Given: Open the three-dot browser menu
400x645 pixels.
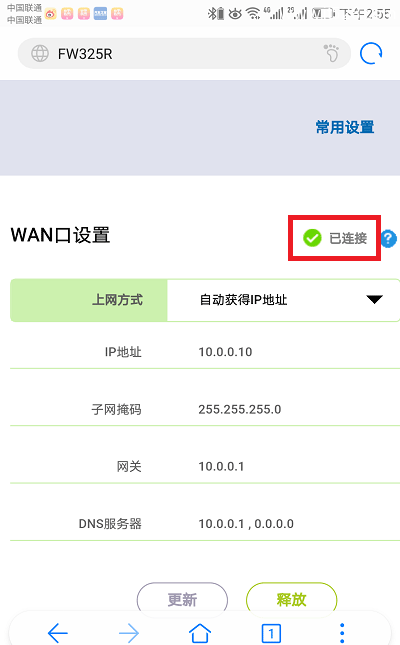Looking at the screenshot, I should pyautogui.click(x=342, y=633).
